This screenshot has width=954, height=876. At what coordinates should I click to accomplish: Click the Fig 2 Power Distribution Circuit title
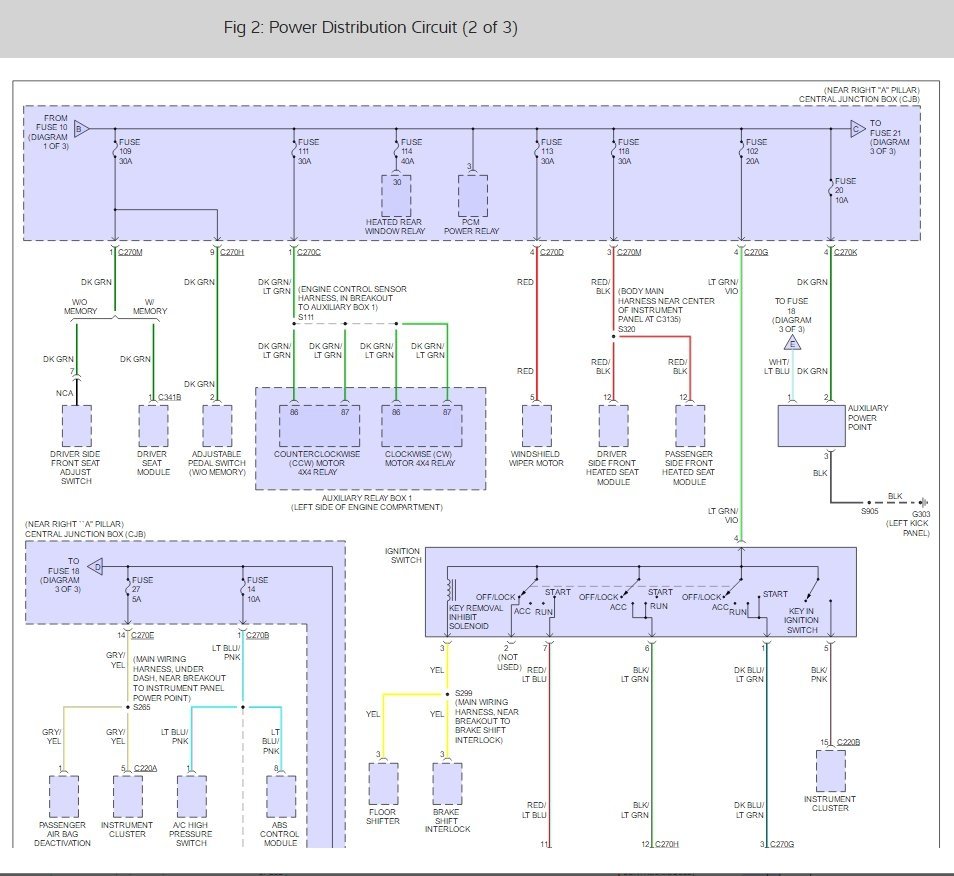371,28
